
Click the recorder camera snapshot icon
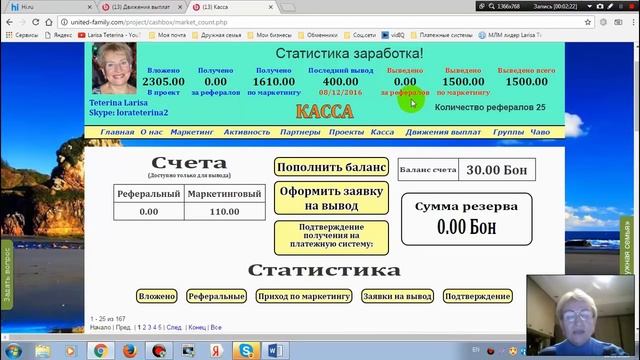tap(600, 6)
